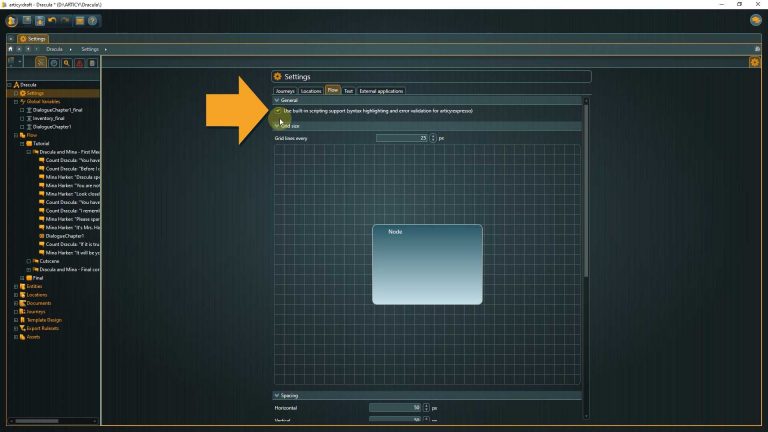768x432 pixels.
Task: Select Journeys in navigator tree
Action: [36, 312]
